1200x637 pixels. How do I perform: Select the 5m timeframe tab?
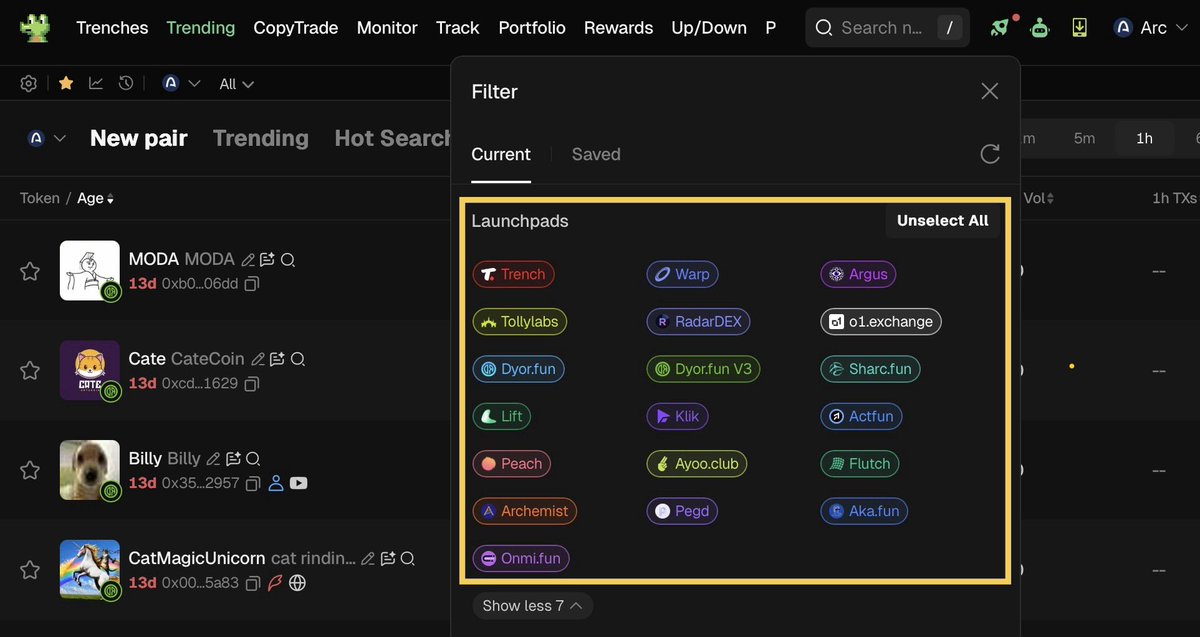[x=1085, y=138]
